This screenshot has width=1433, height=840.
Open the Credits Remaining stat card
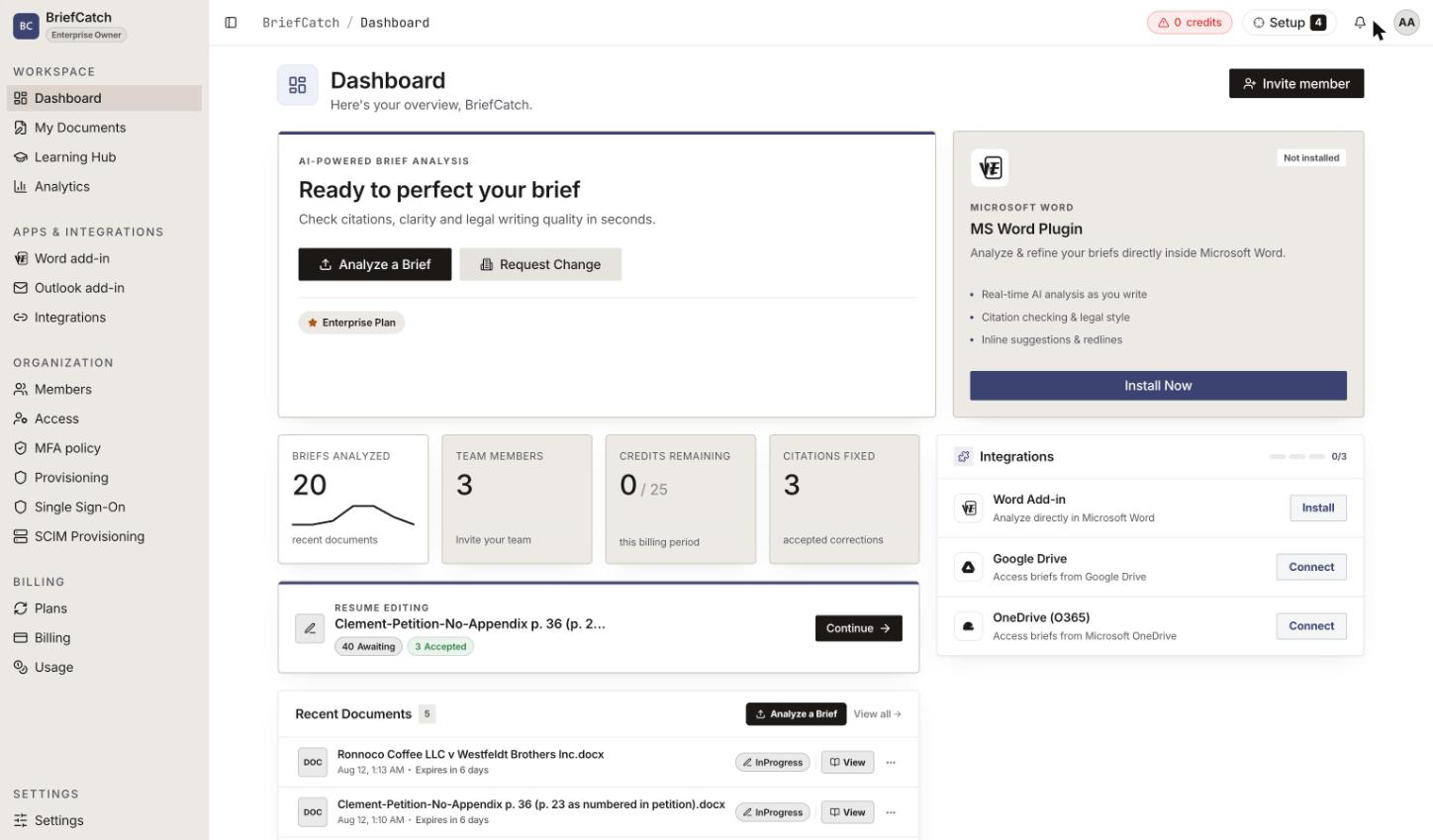(x=681, y=500)
